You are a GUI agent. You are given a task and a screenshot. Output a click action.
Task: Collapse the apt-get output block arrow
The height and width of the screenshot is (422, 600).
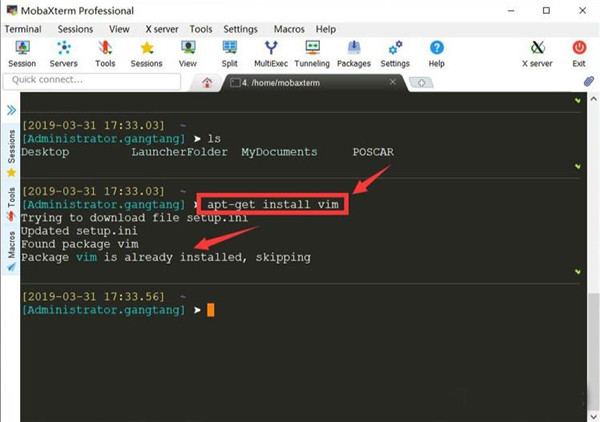(x=578, y=272)
